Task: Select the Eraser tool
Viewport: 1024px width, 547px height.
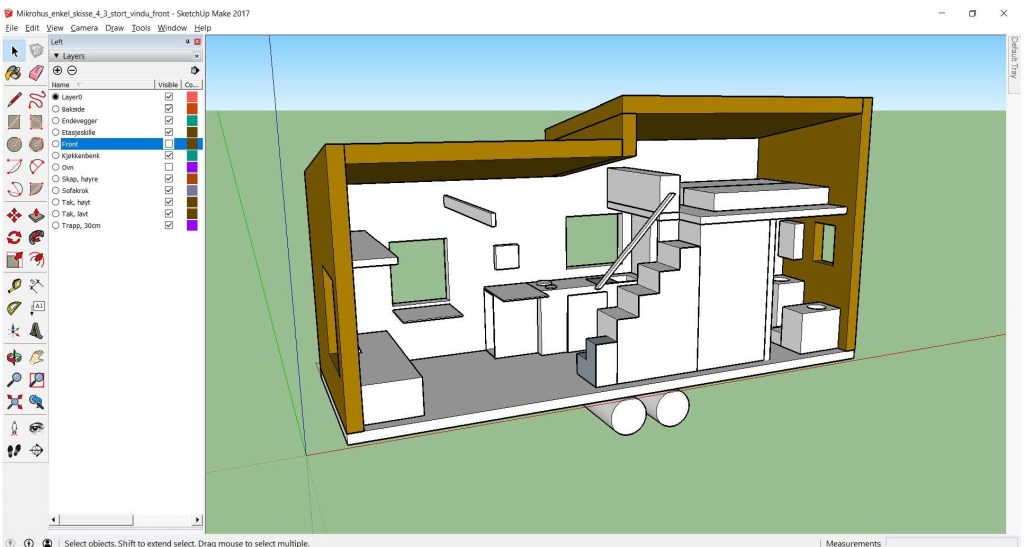Action: 37,73
